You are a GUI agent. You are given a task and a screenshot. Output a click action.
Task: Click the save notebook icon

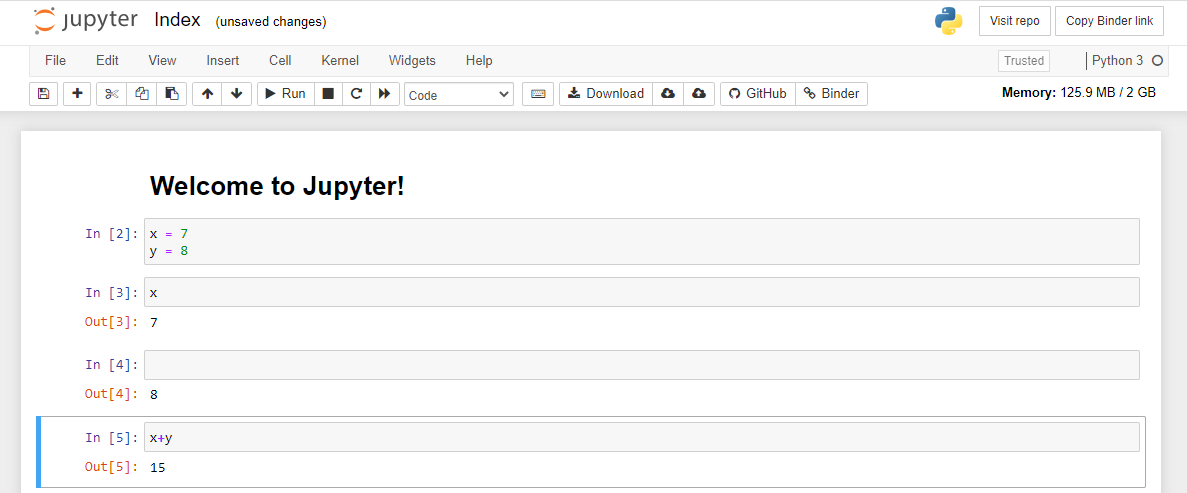[x=43, y=94]
